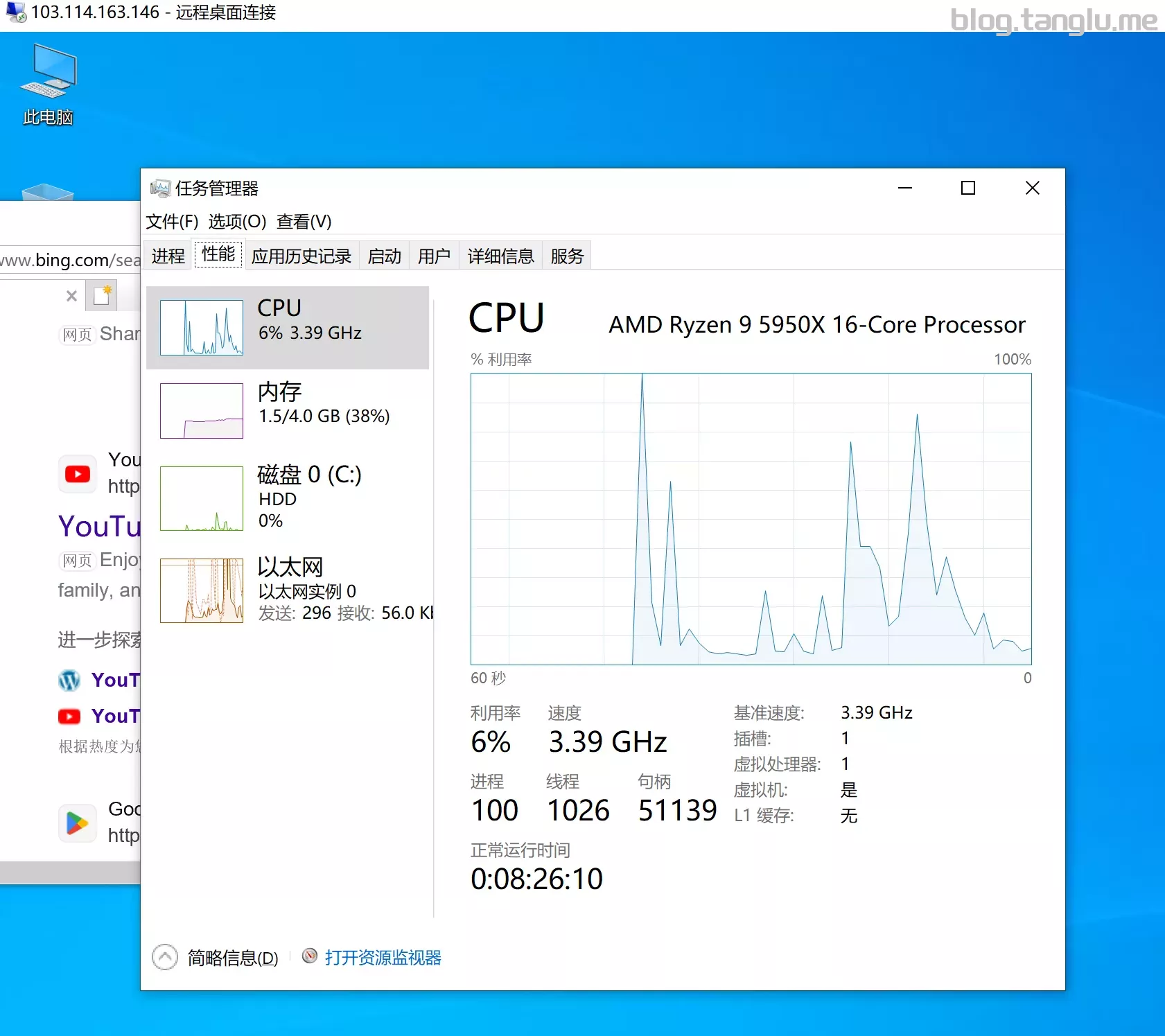The width and height of the screenshot is (1165, 1036).
Task: Click the 60 秒 axis label
Action: [x=489, y=678]
